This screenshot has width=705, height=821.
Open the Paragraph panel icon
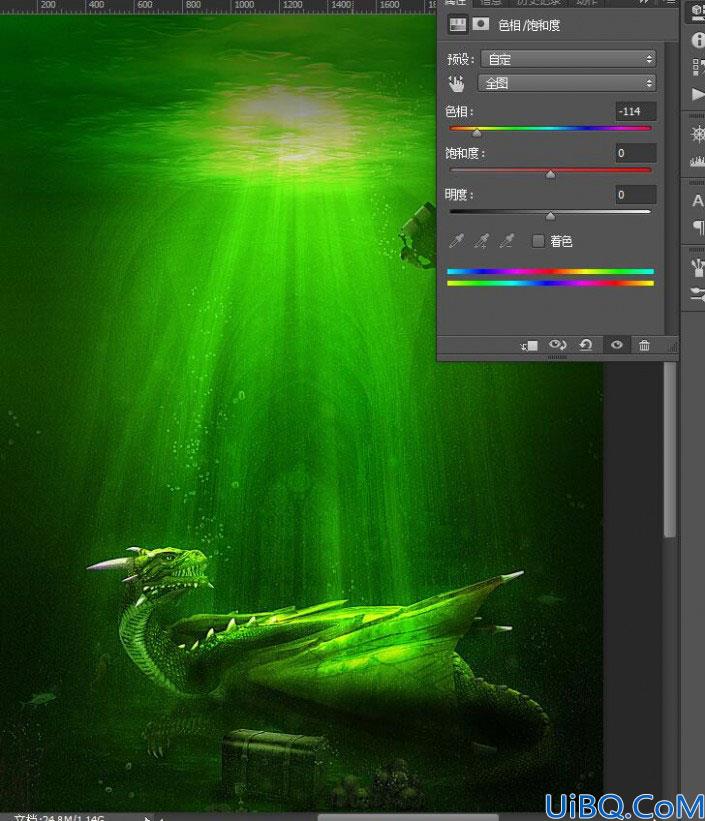tap(698, 227)
